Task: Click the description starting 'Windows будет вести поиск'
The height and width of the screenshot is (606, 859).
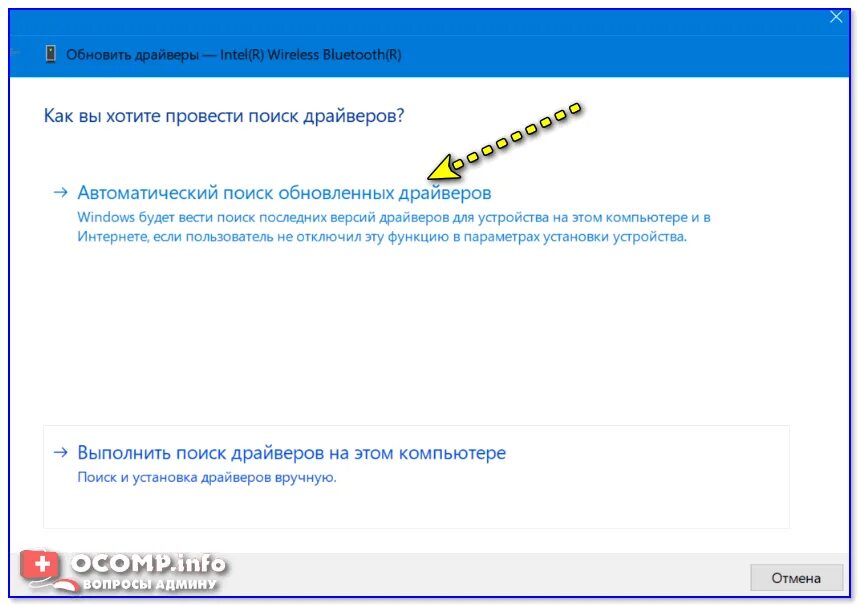Action: [x=393, y=227]
